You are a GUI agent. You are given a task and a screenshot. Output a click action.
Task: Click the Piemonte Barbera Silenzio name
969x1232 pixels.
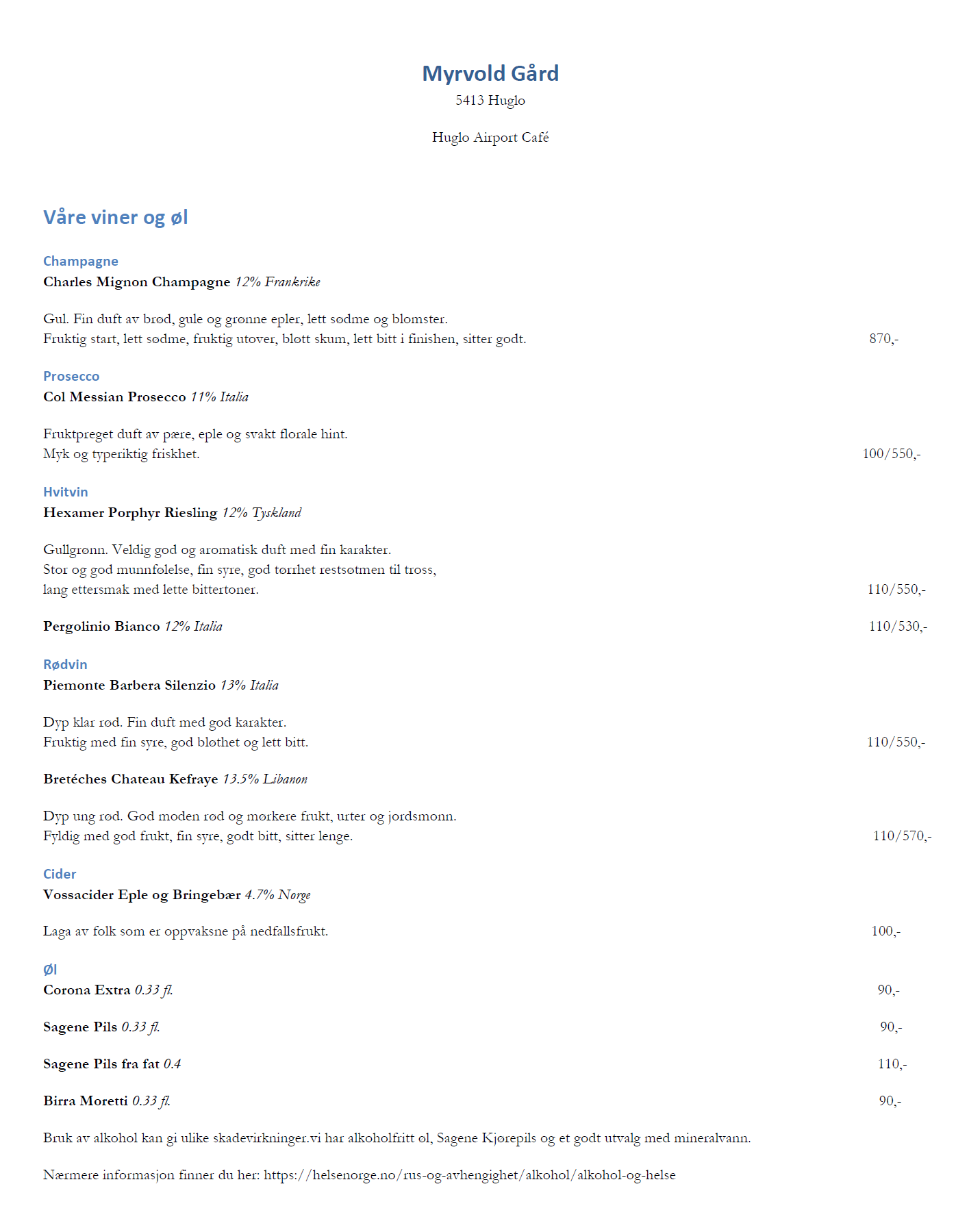(129, 686)
